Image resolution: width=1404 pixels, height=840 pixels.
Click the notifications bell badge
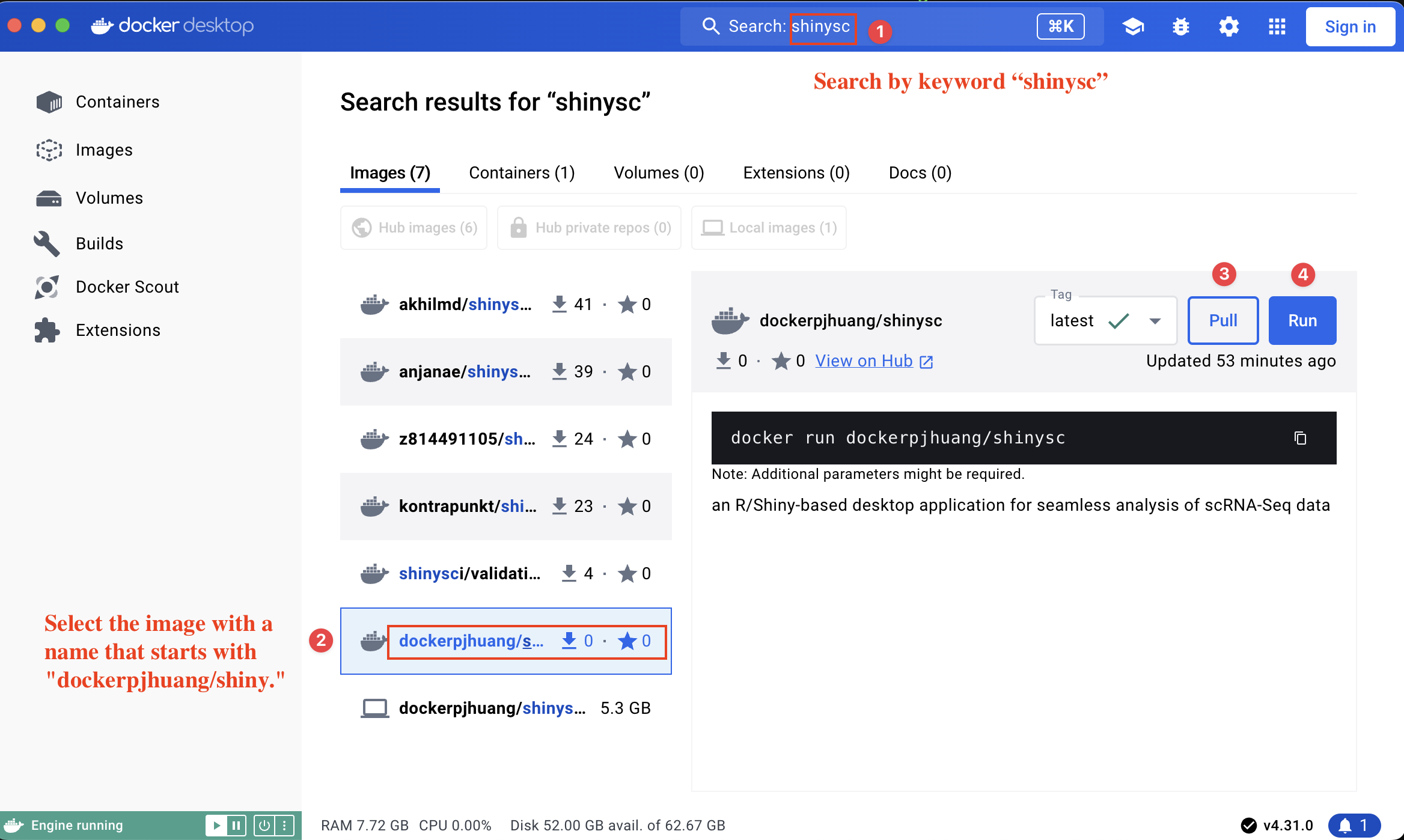coord(1354,825)
